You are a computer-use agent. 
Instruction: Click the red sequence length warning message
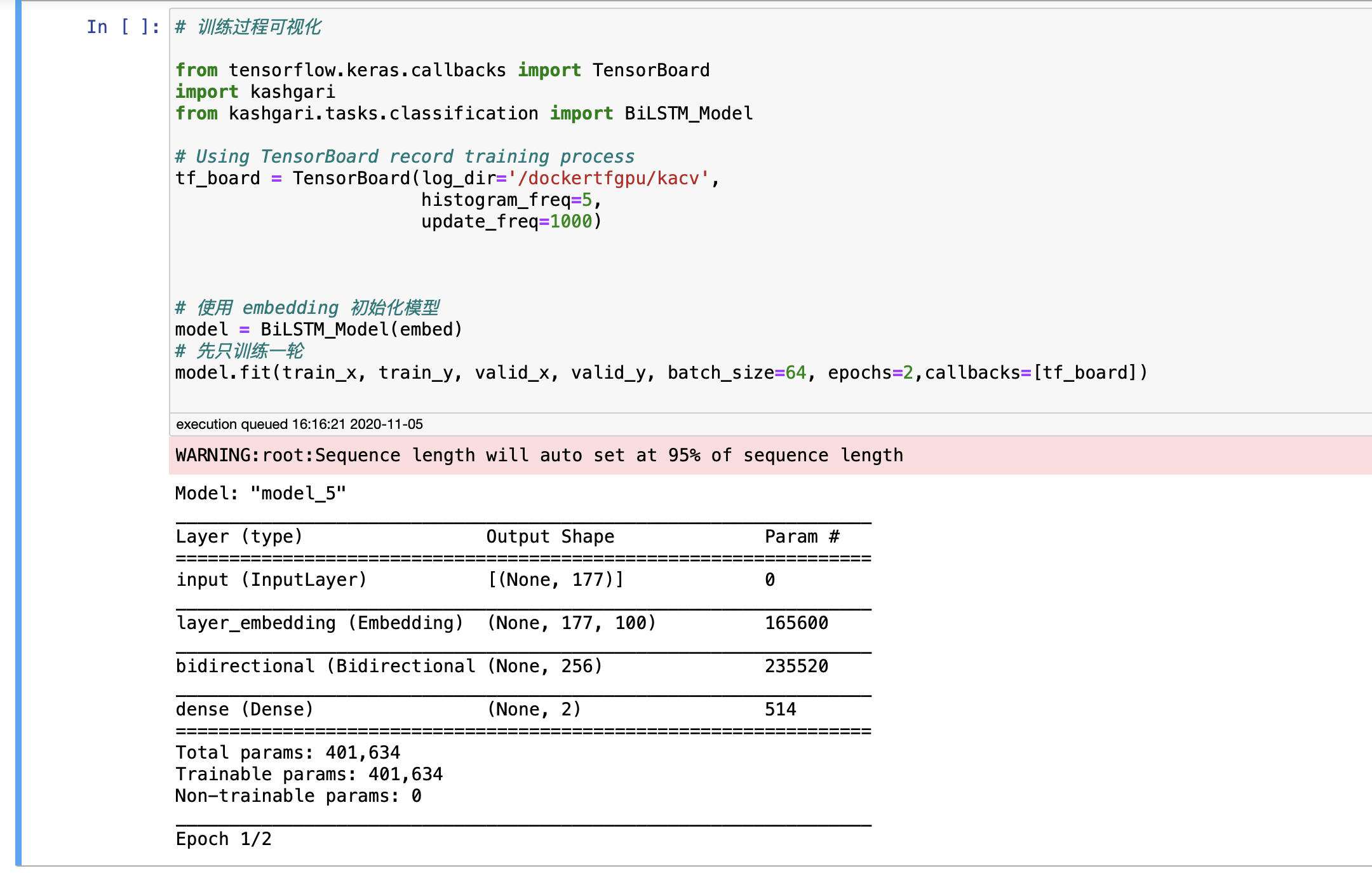[x=540, y=455]
